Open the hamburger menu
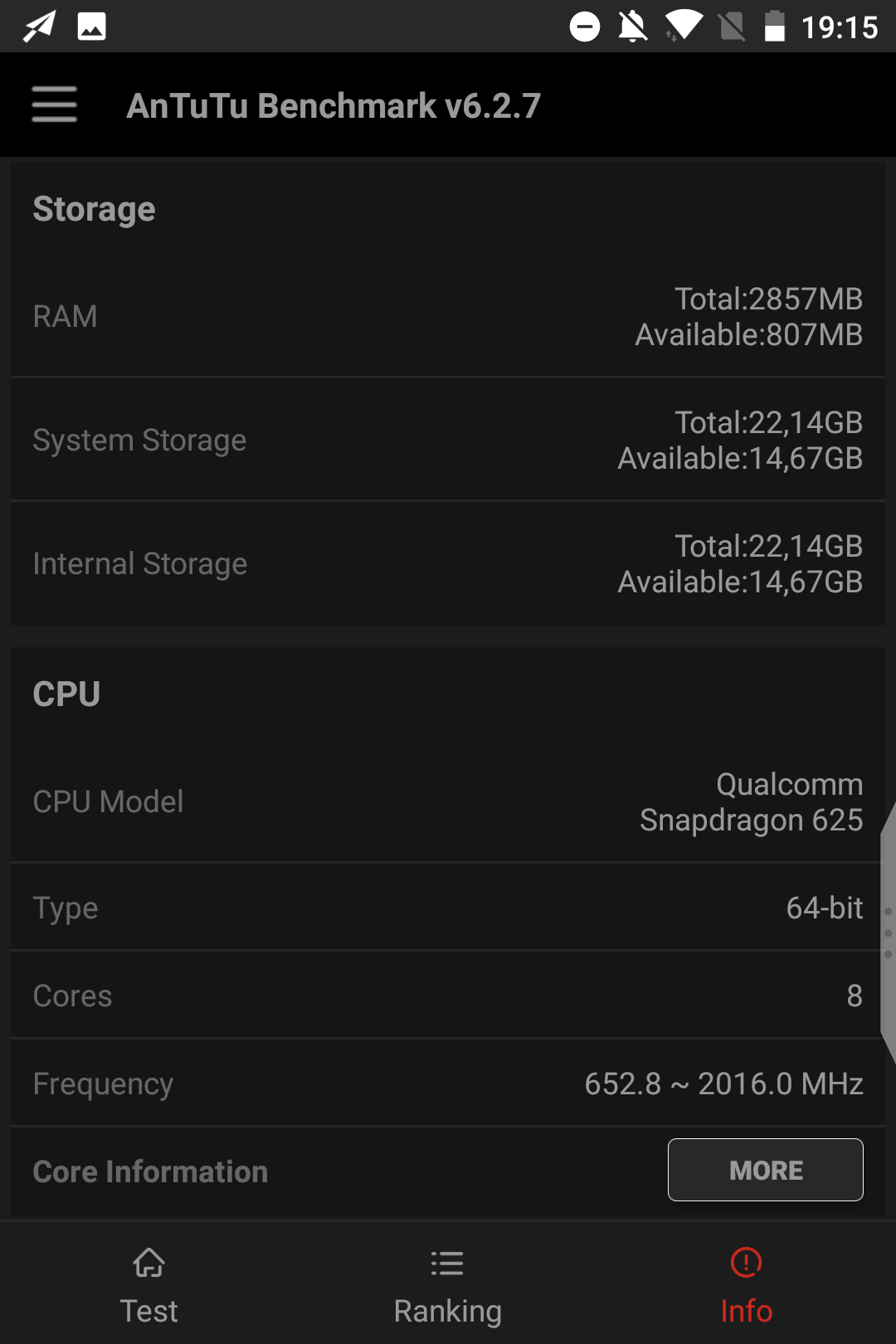The image size is (896, 1344). [x=55, y=105]
